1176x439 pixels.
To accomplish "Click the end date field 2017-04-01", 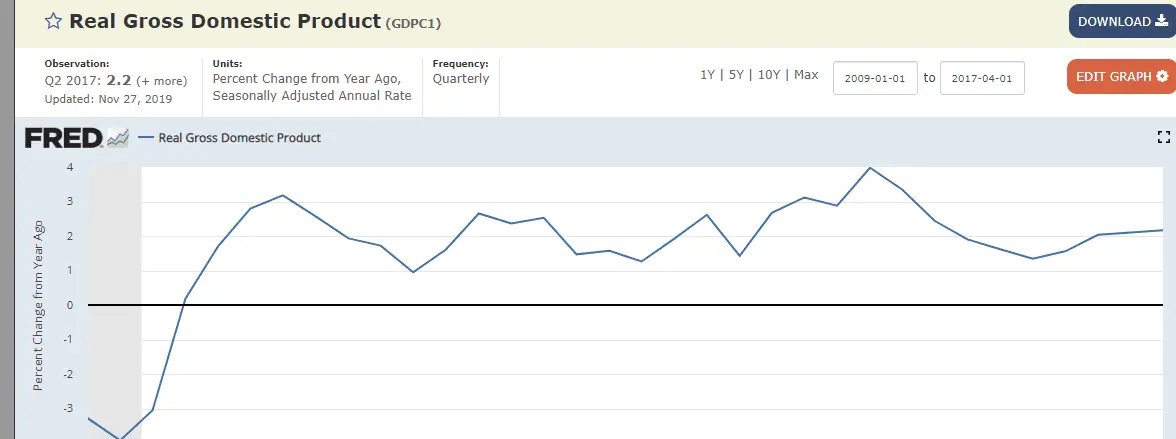I will (982, 77).
